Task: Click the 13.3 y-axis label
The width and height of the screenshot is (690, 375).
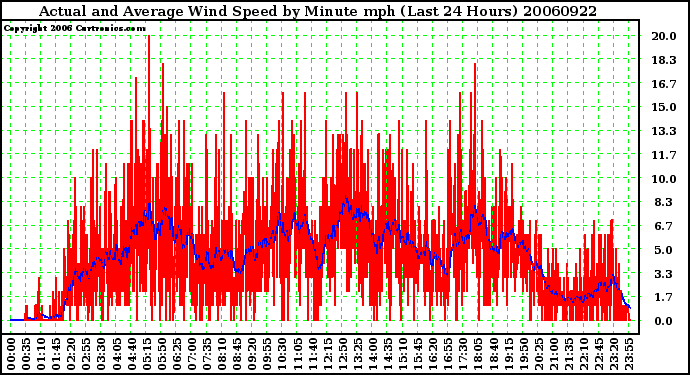Action: 664,131
